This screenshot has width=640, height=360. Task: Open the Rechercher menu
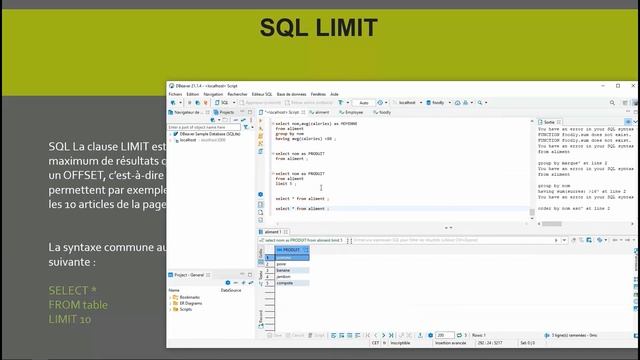237,94
